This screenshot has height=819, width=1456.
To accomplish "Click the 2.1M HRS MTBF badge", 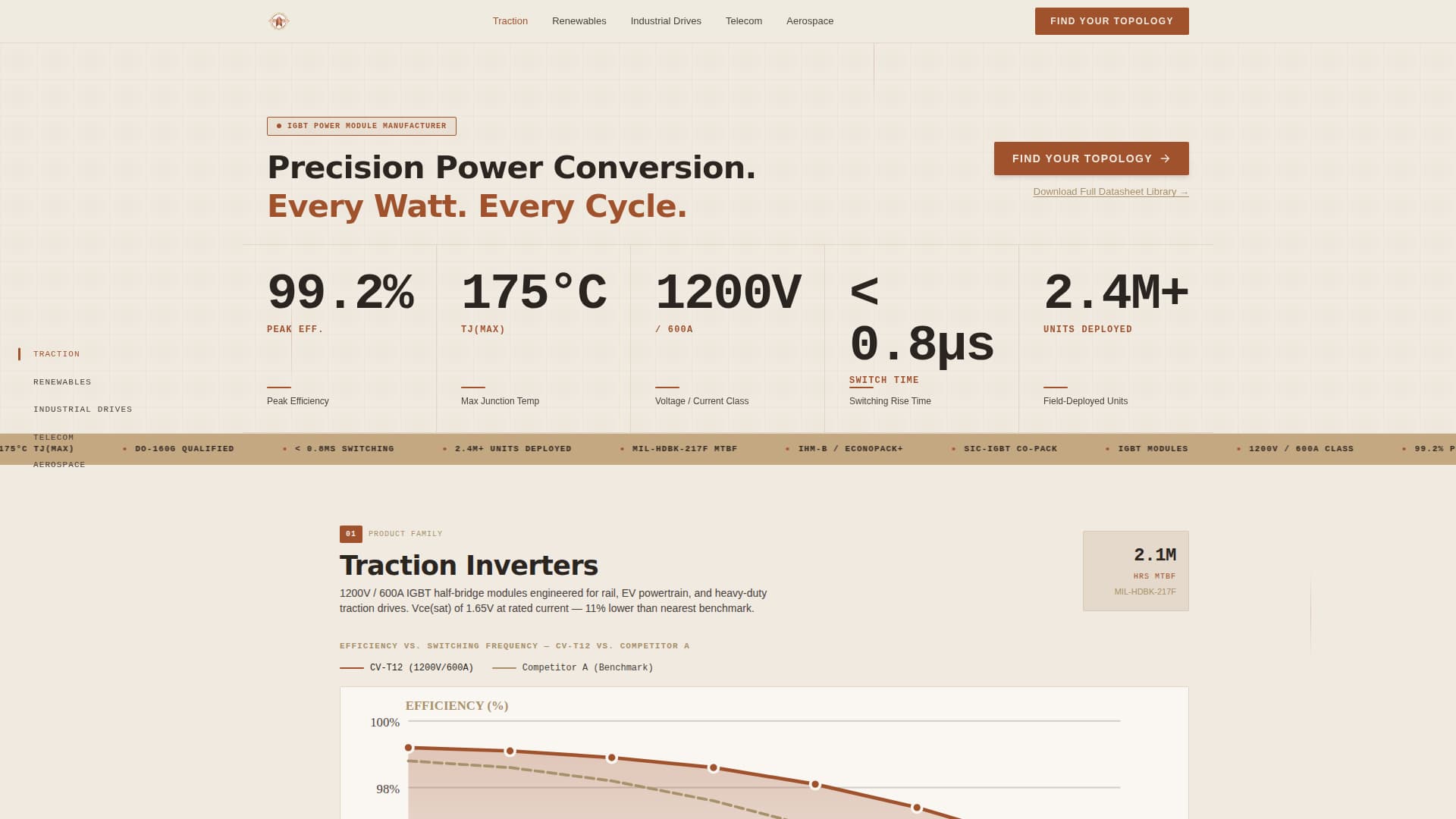I will click(1135, 570).
